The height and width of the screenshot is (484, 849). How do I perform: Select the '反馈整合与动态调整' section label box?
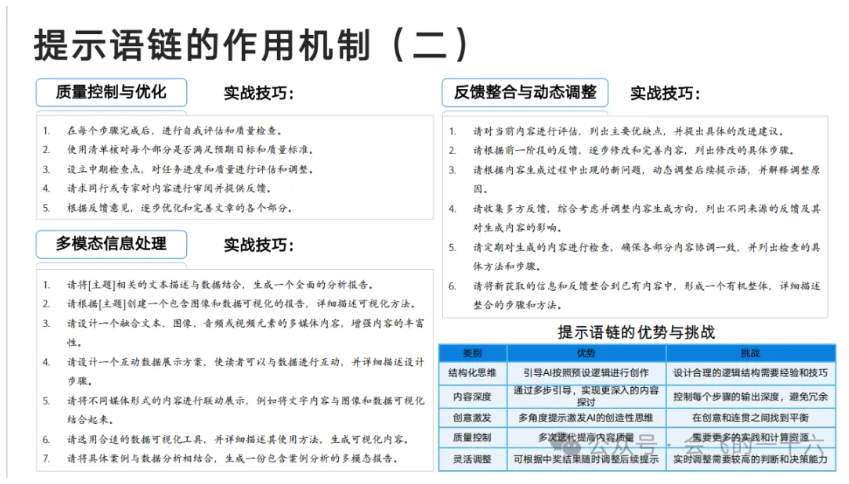[525, 92]
